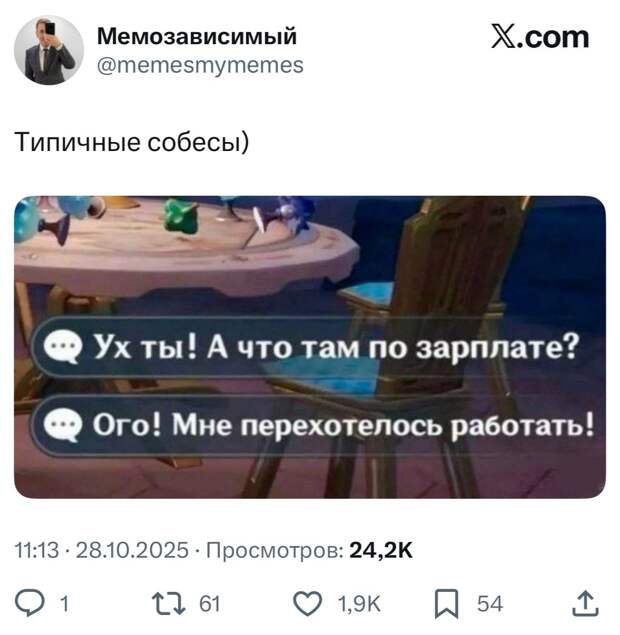Click the chat bubble beside 'Ух ты!'

point(63,347)
